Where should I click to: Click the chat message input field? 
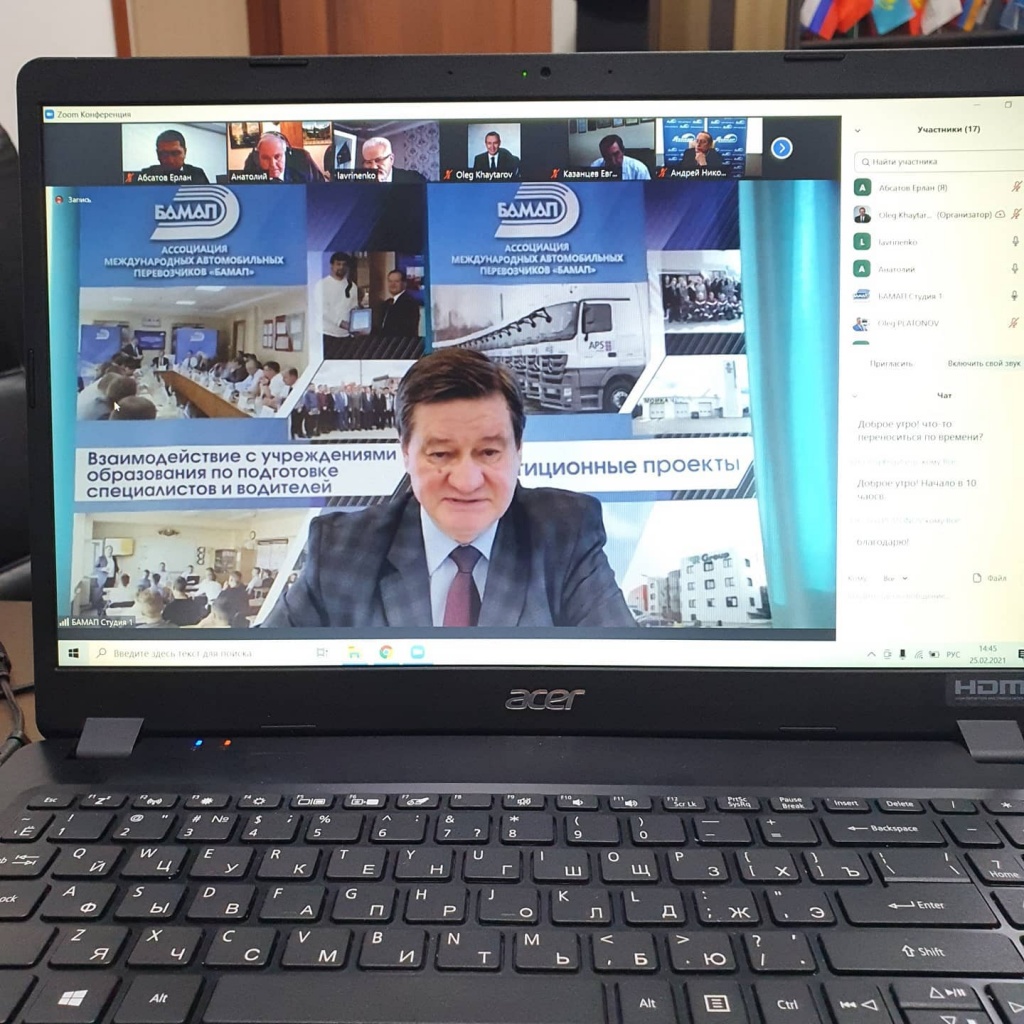[934, 596]
